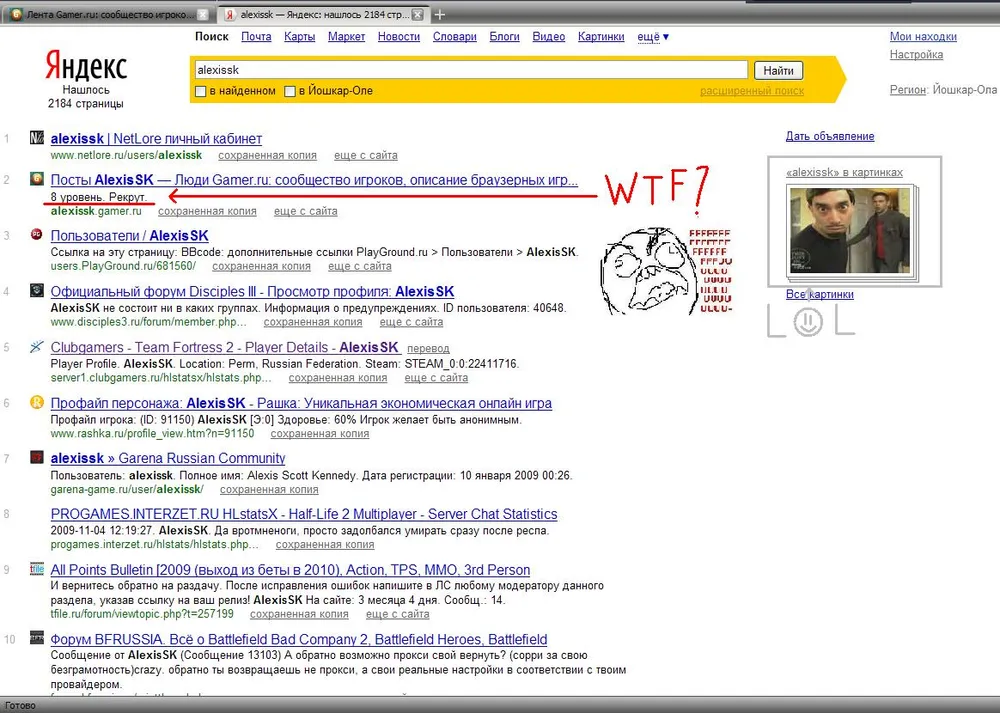Click the Gamer.ru result favicon
The width and height of the screenshot is (1000, 713).
37,180
